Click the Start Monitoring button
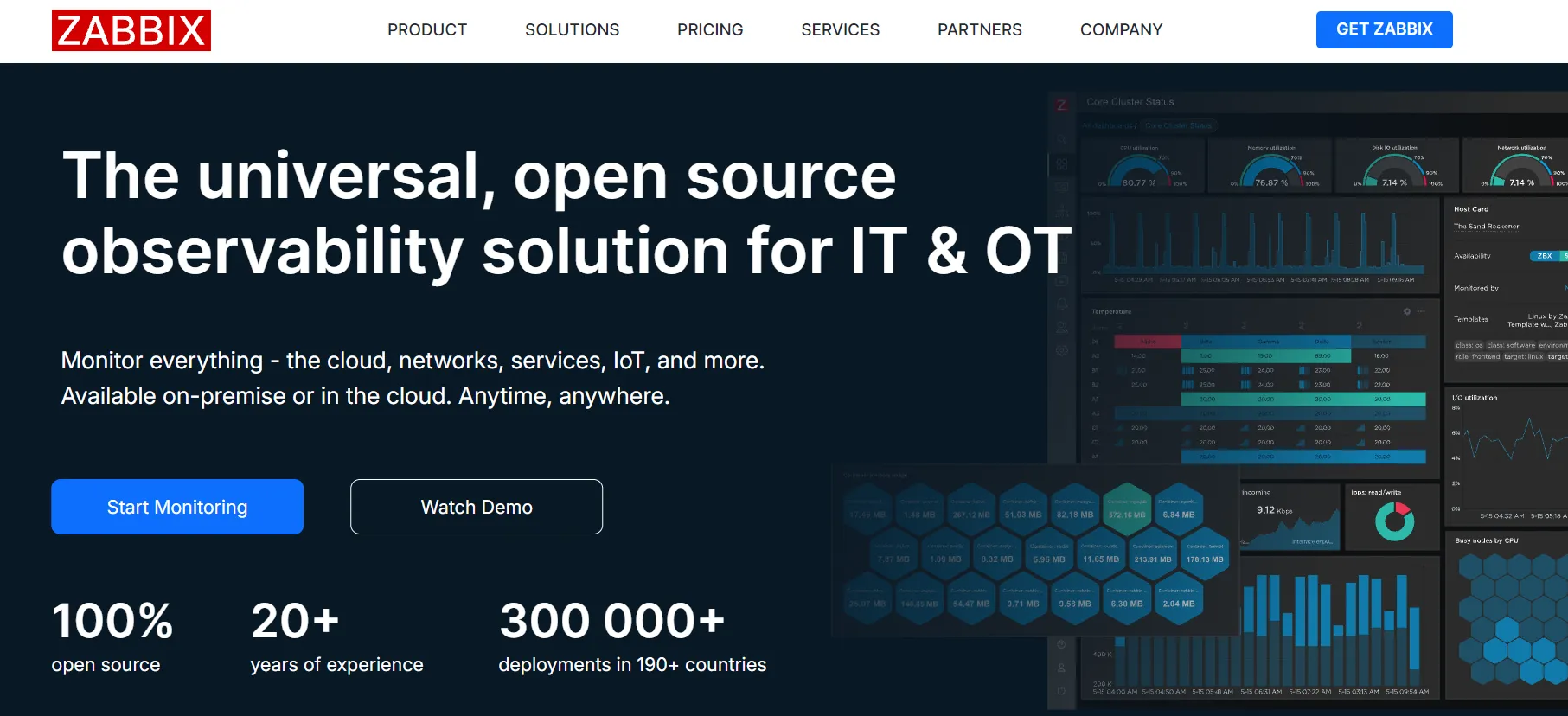This screenshot has width=1568, height=716. tap(177, 507)
